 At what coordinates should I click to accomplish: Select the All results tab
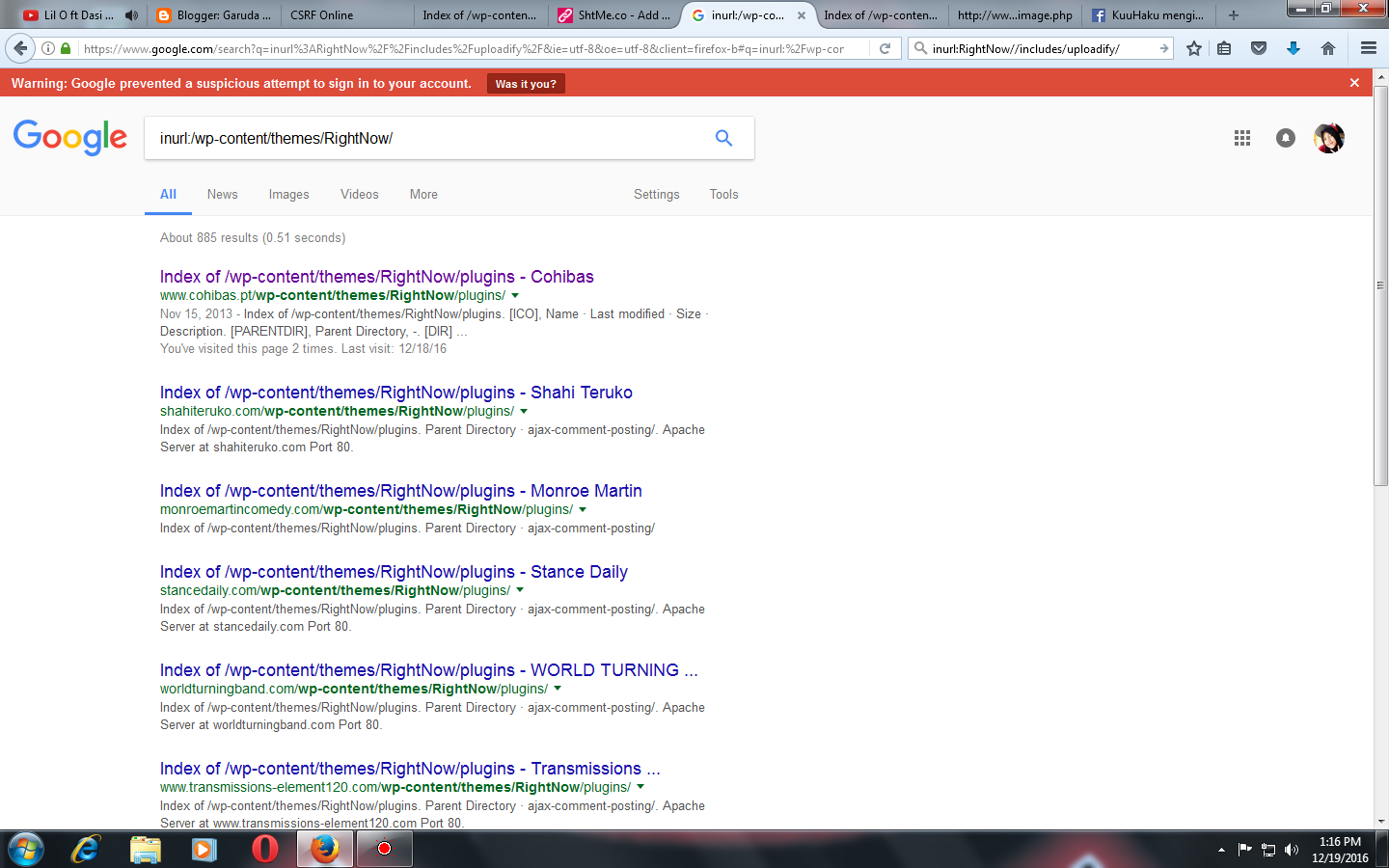click(168, 194)
